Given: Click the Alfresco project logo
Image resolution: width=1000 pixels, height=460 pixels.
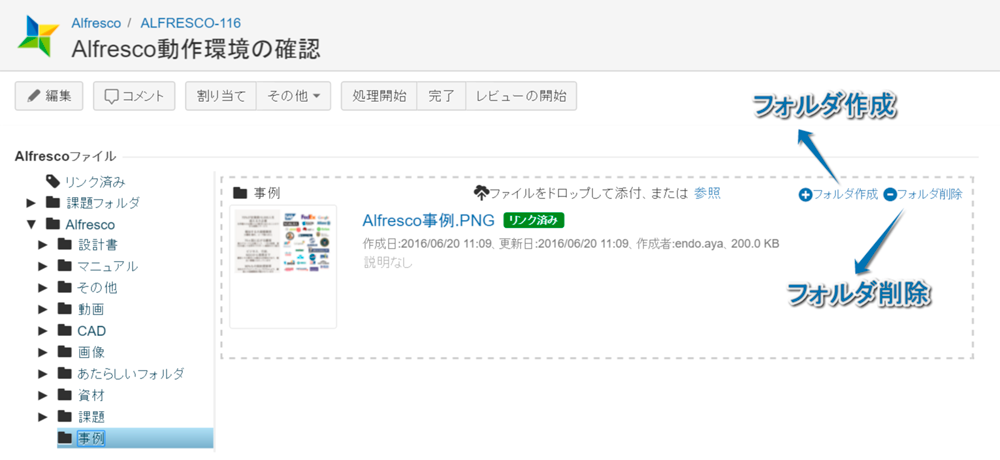Looking at the screenshot, I should tap(38, 36).
